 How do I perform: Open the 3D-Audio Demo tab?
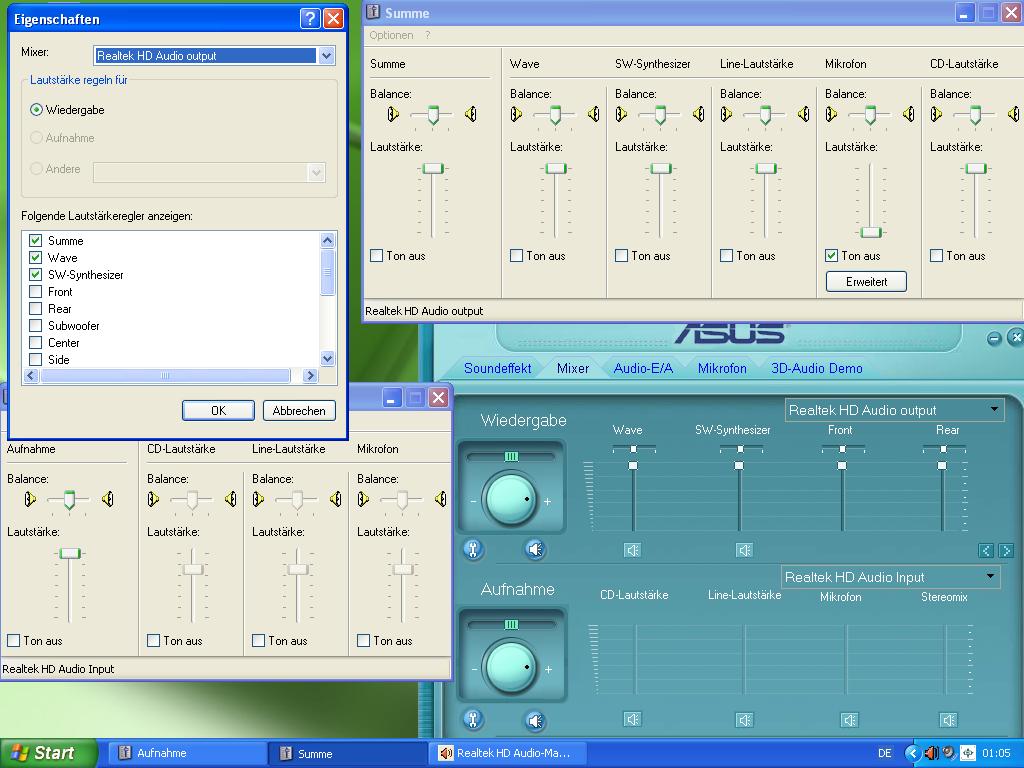pyautogui.click(x=816, y=368)
